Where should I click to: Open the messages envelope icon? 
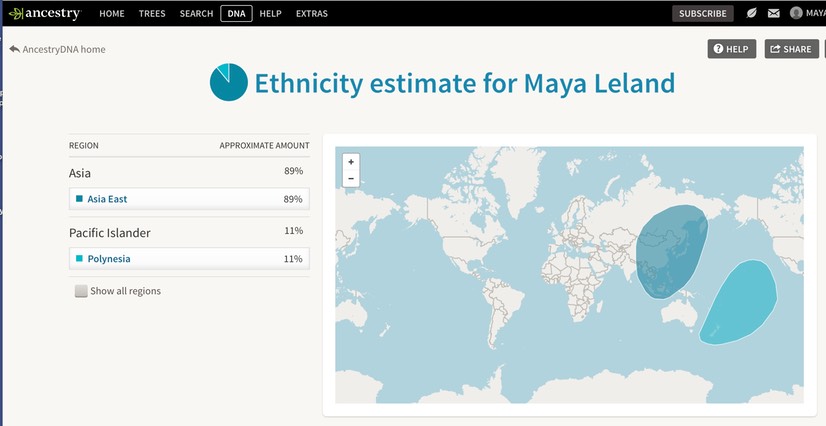pyautogui.click(x=773, y=14)
